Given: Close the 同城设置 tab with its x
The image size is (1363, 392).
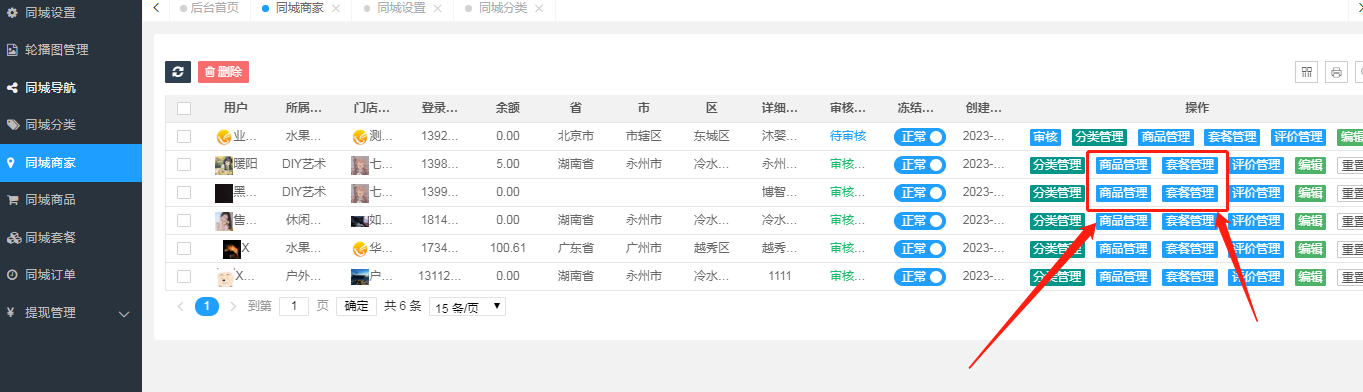Looking at the screenshot, I should (438, 8).
